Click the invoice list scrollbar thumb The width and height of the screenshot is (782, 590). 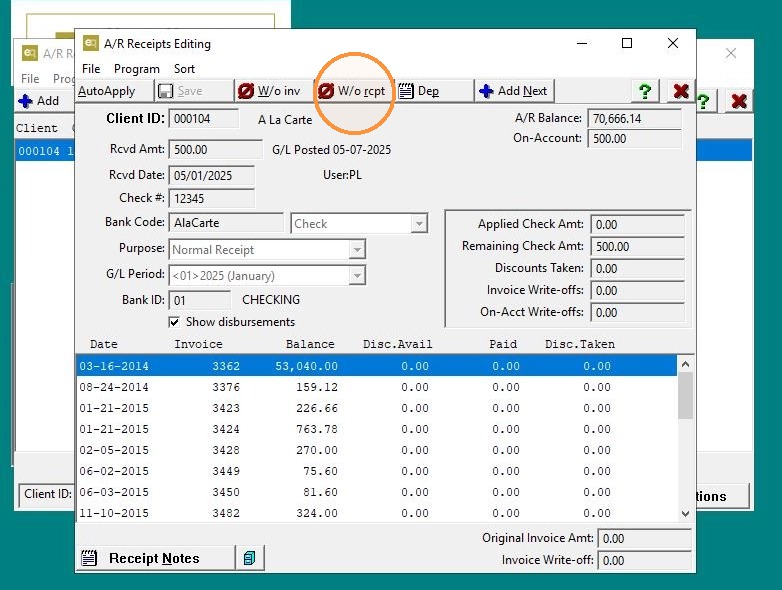[685, 395]
